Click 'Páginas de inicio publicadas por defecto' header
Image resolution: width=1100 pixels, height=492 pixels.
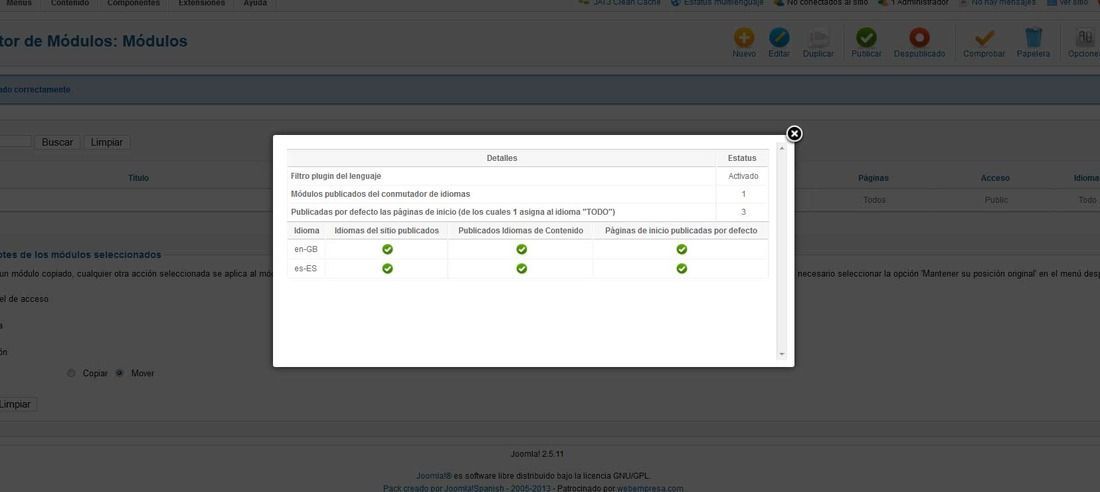(680, 230)
